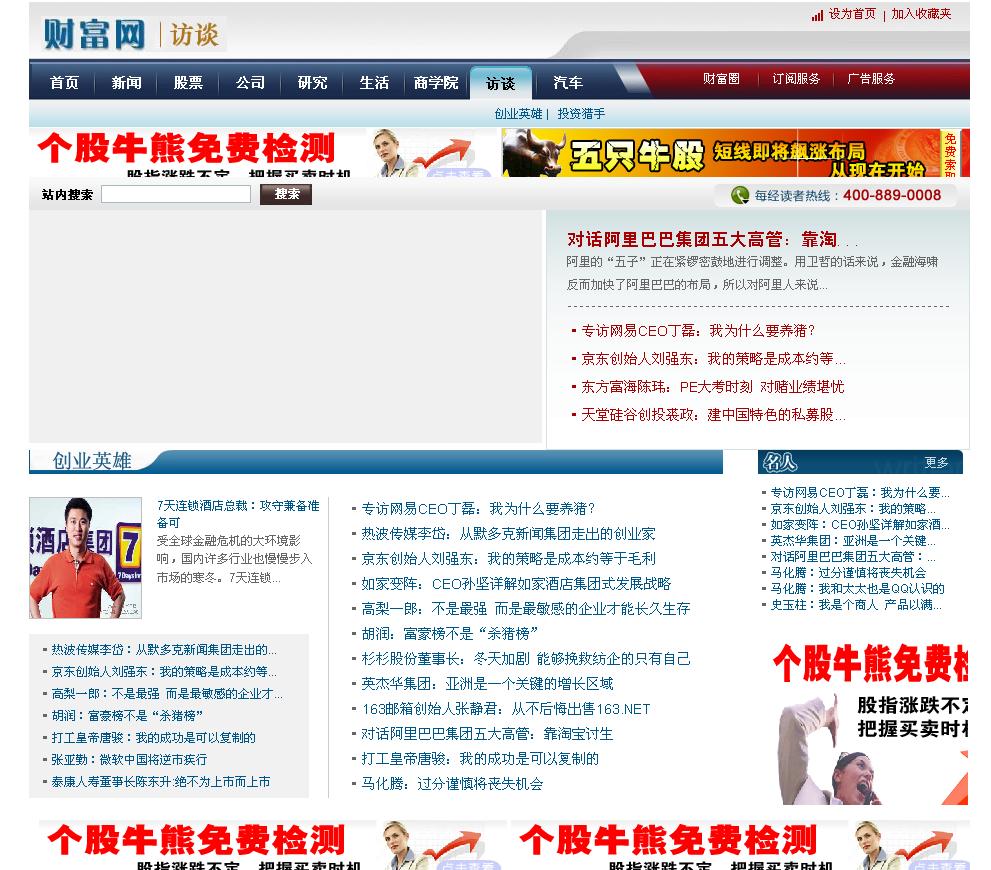Screen dimensions: 991x870
Task: Click the 设为首页 link
Action: pyautogui.click(x=852, y=14)
